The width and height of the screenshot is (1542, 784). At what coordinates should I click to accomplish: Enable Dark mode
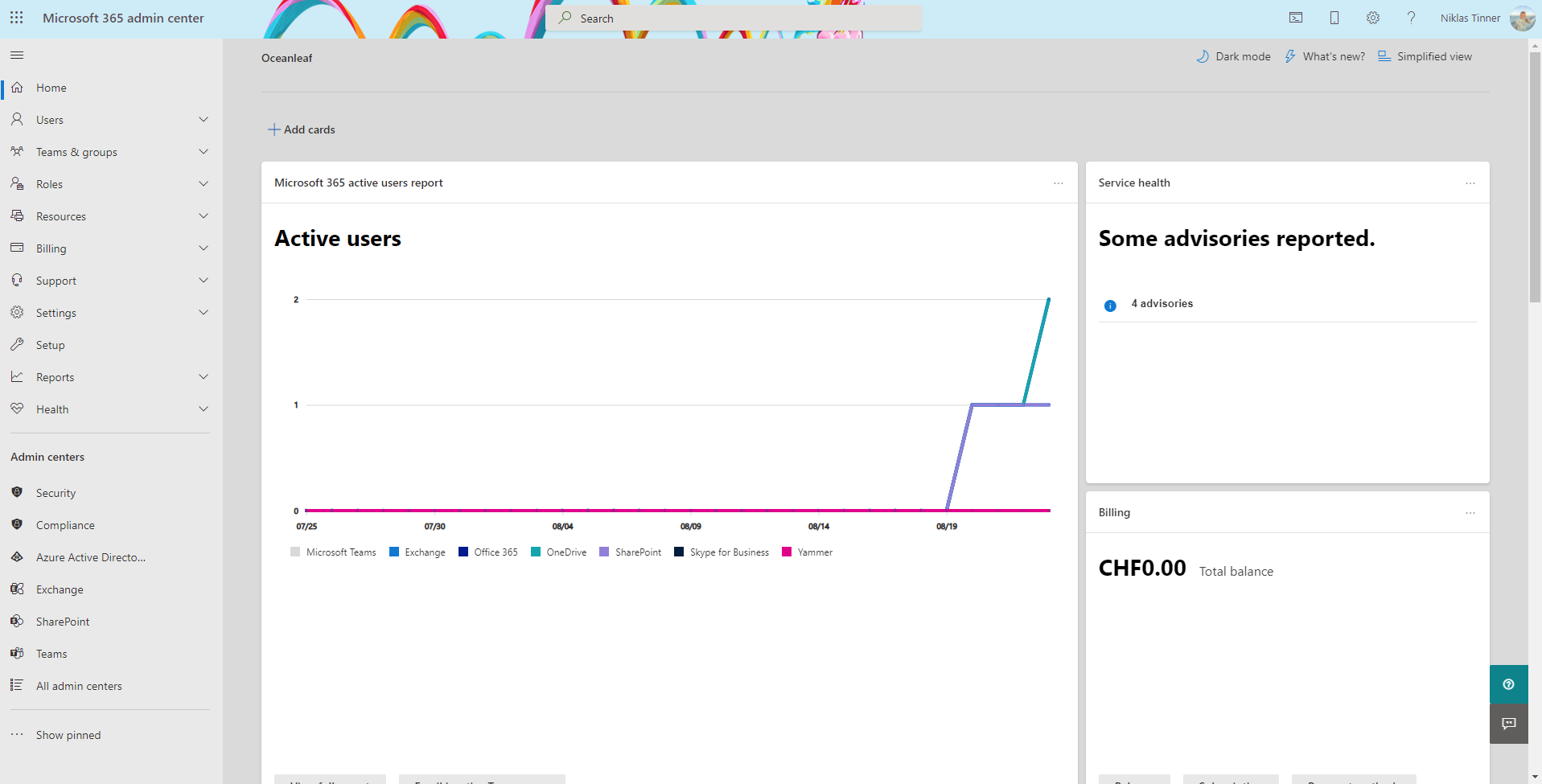[x=1233, y=56]
